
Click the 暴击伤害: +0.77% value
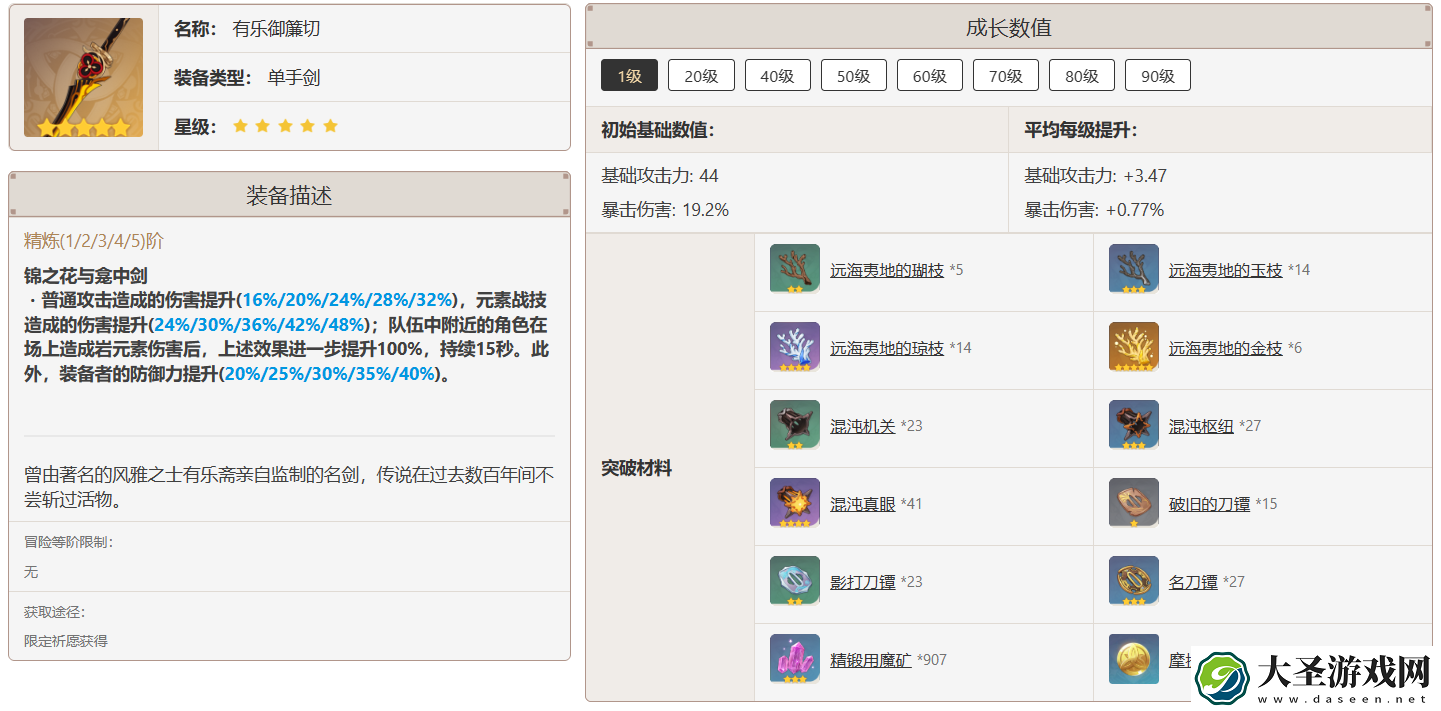click(x=1094, y=210)
